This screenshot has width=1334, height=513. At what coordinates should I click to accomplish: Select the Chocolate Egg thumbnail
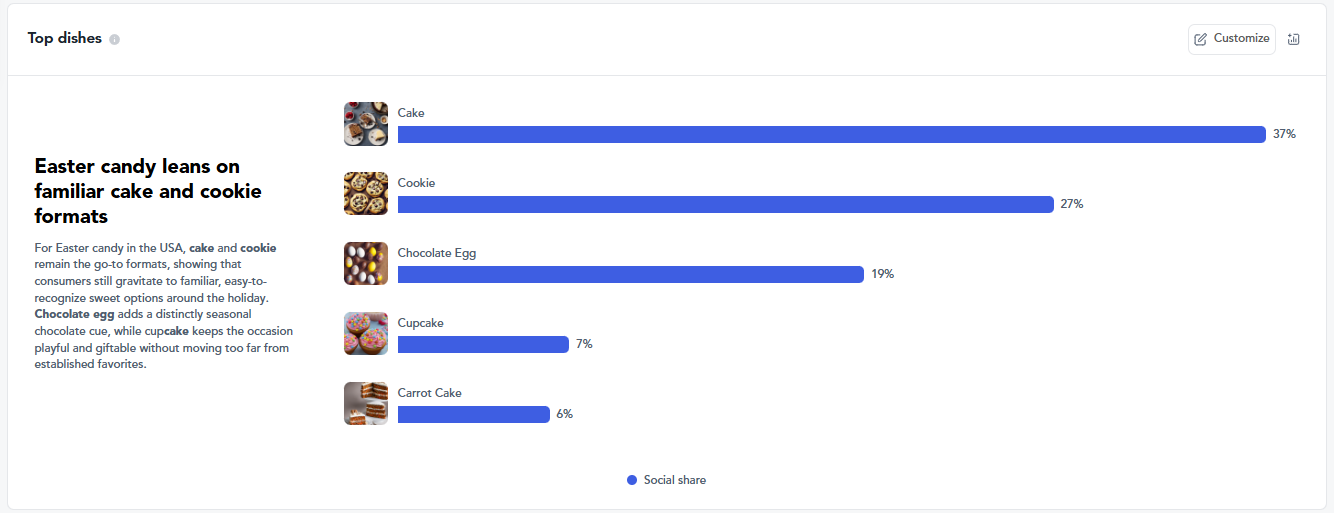click(366, 264)
